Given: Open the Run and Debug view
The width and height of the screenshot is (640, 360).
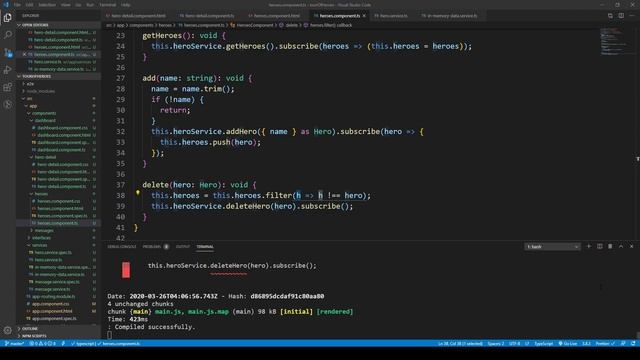Looking at the screenshot, I should 7,70.
